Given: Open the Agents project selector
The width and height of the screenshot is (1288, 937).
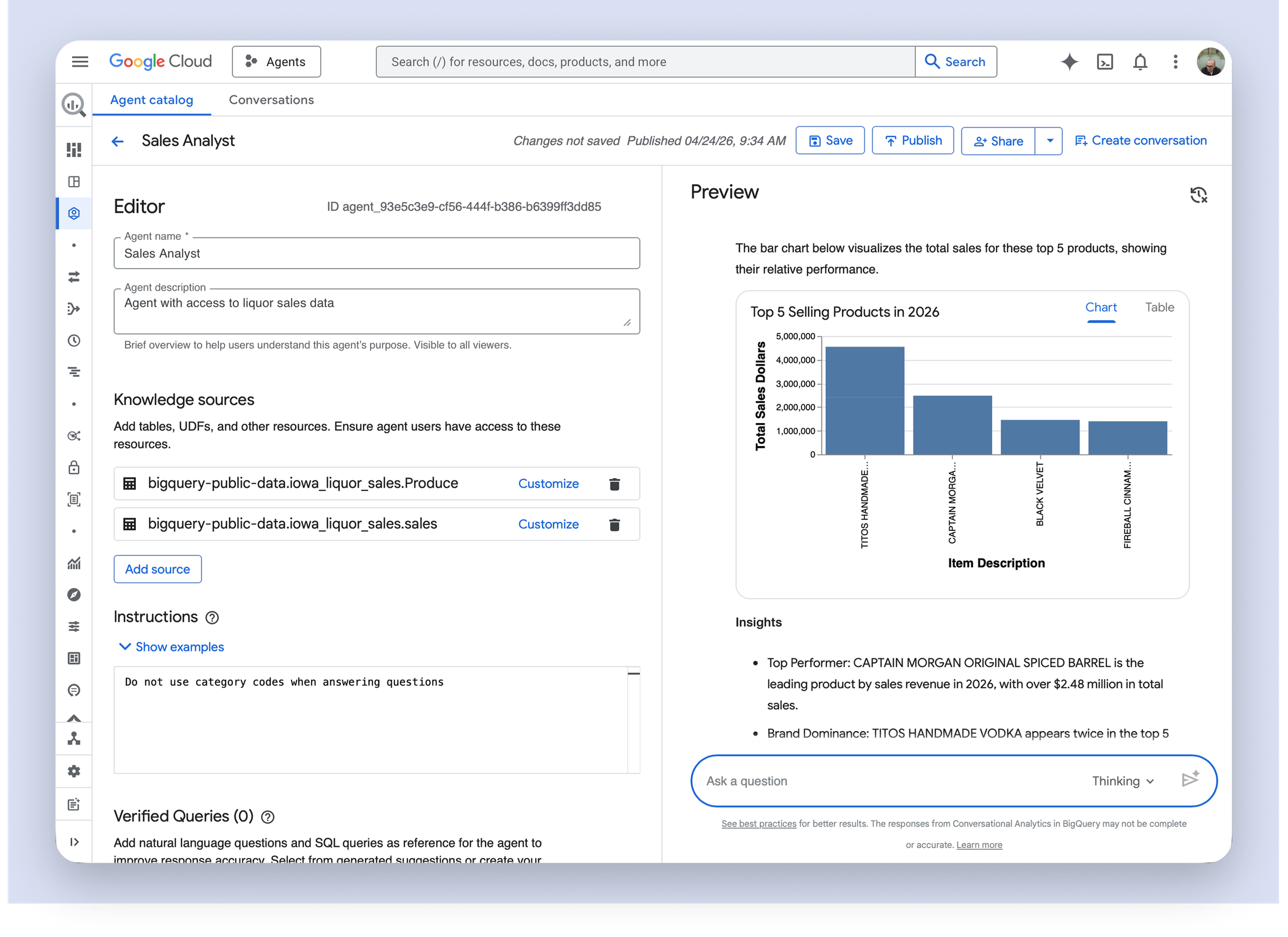Looking at the screenshot, I should (276, 61).
